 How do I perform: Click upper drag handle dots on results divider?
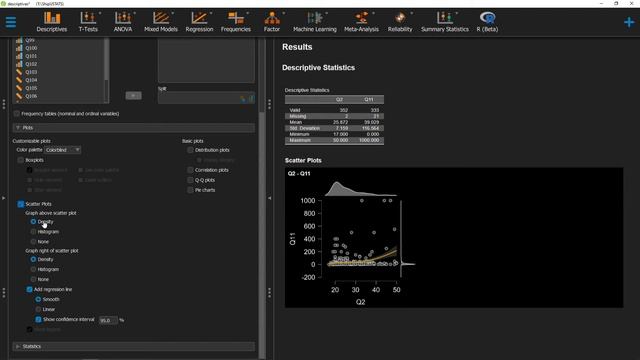269,104
